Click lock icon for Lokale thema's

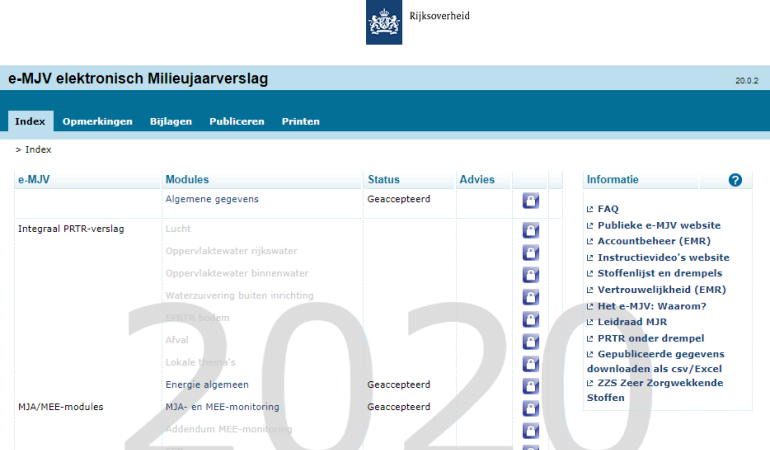(x=530, y=364)
